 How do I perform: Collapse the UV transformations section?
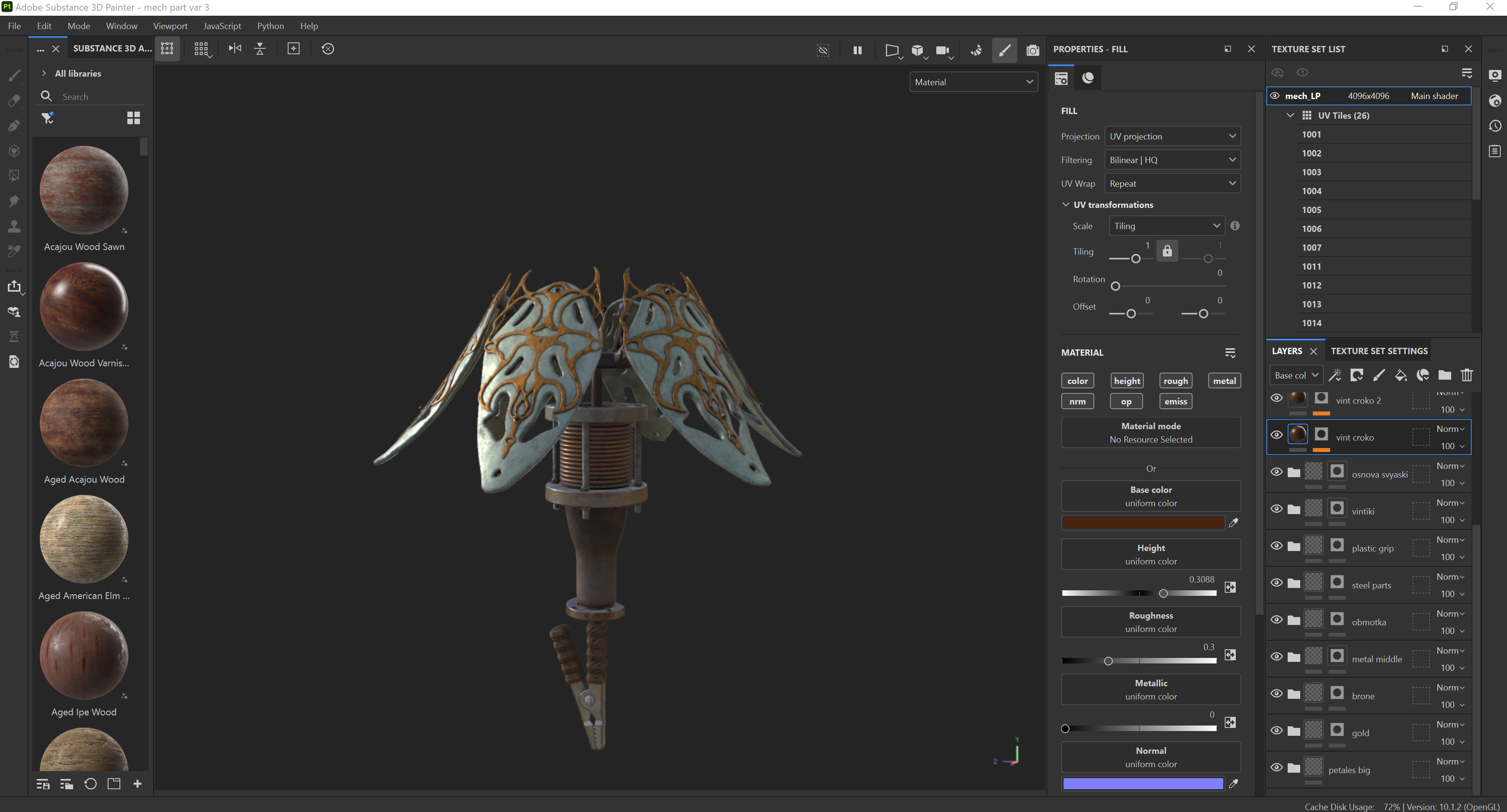click(x=1066, y=205)
